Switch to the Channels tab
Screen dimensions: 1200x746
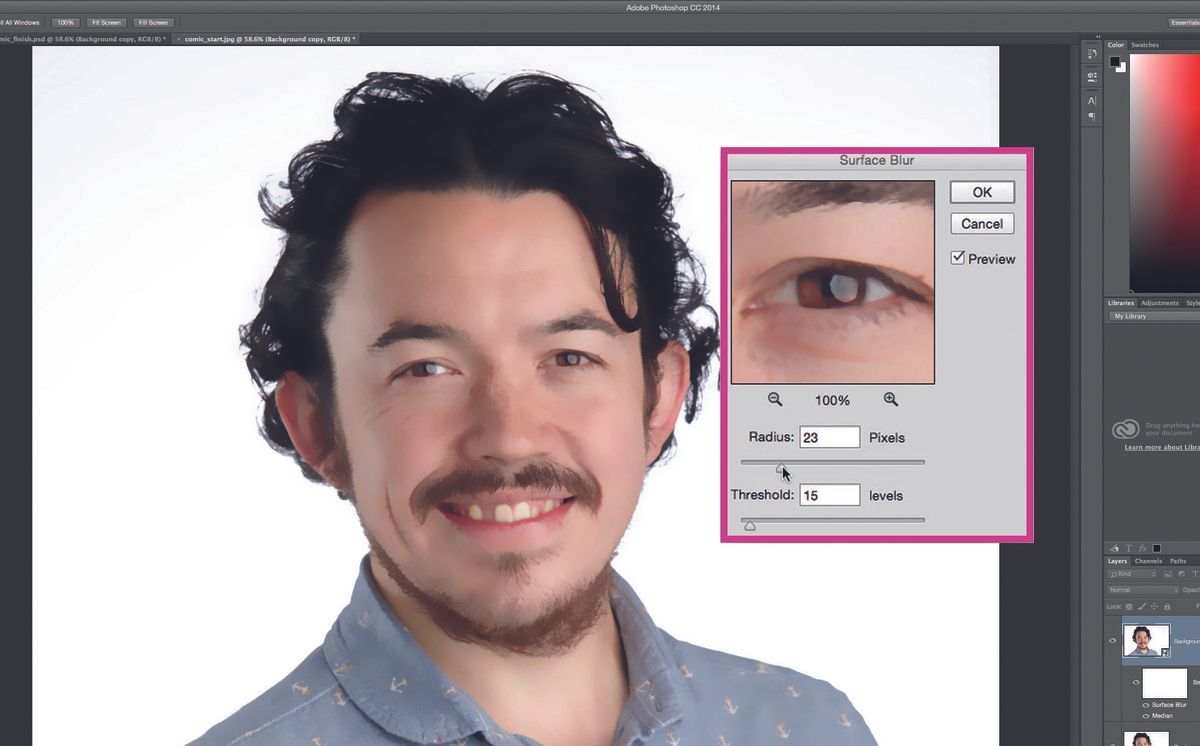(1147, 561)
